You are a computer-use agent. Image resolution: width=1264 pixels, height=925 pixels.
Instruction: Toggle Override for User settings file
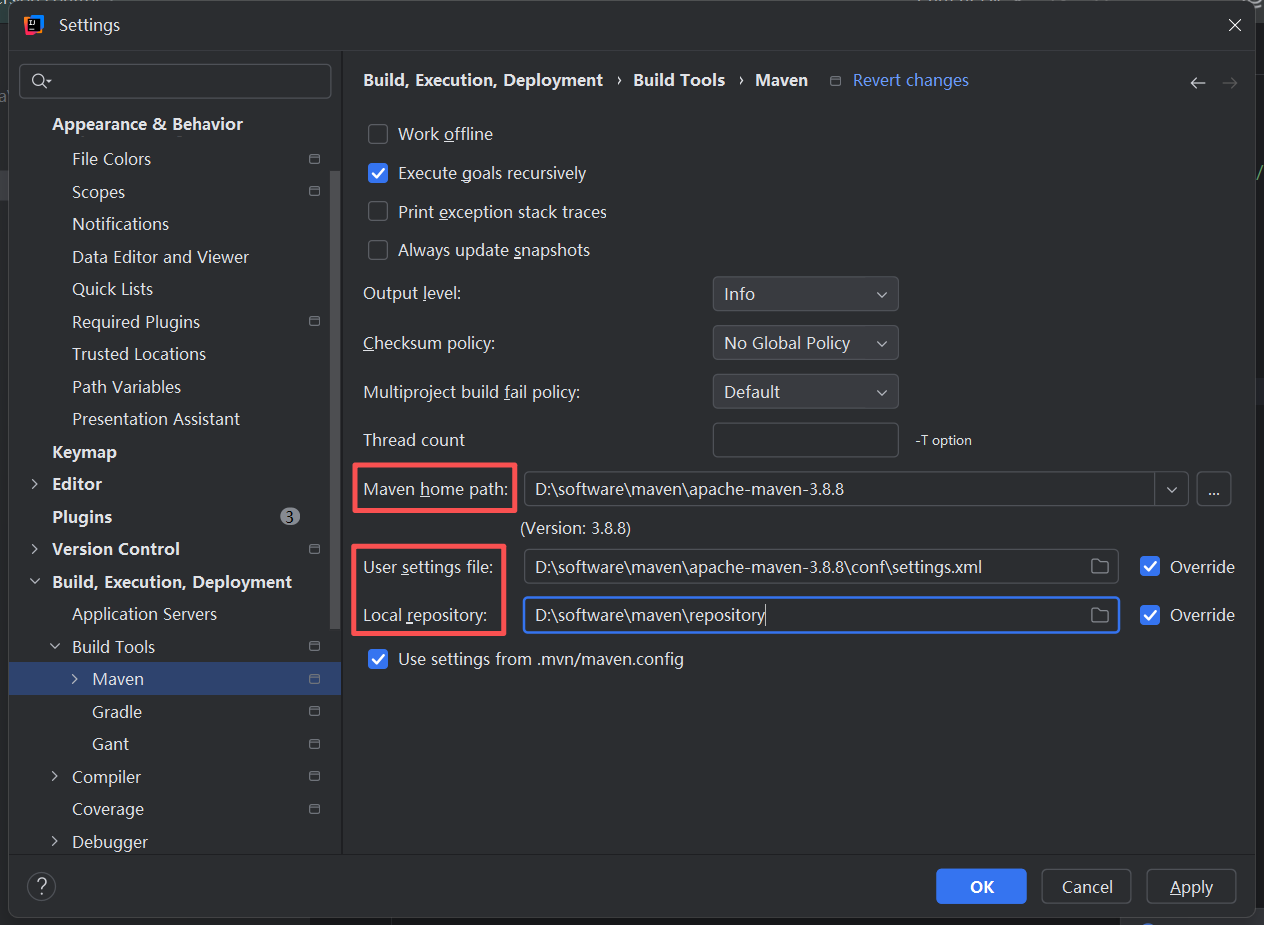coord(1150,567)
